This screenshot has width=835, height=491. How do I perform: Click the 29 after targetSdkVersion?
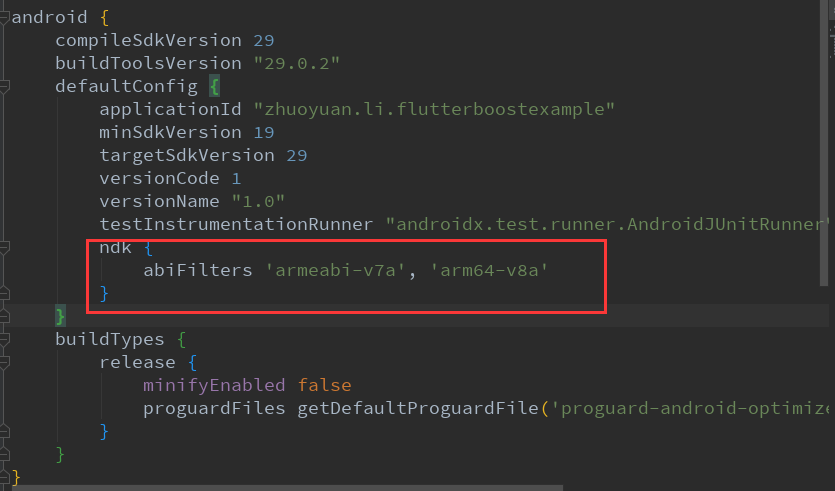click(297, 156)
